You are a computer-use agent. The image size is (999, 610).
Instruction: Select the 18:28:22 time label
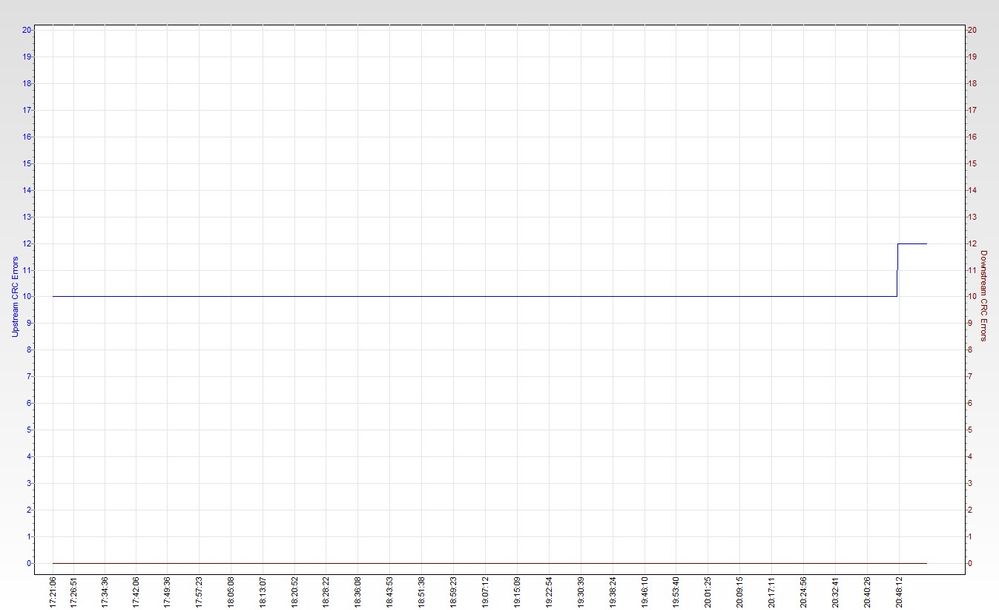point(326,593)
